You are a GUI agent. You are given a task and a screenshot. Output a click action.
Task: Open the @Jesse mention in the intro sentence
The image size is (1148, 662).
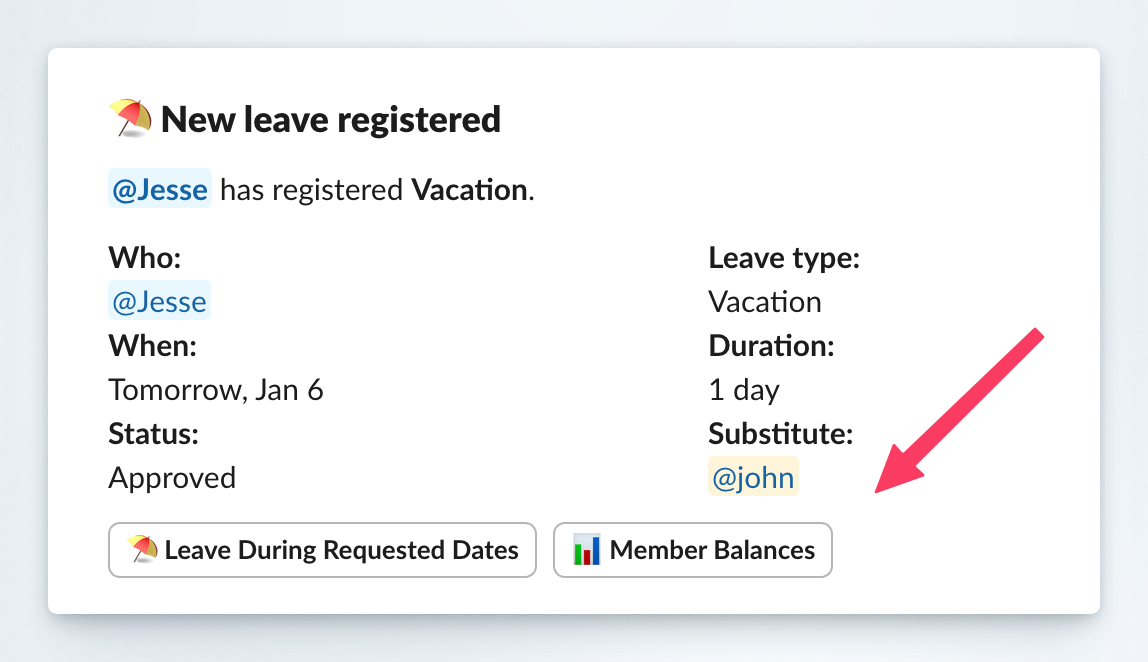[159, 189]
